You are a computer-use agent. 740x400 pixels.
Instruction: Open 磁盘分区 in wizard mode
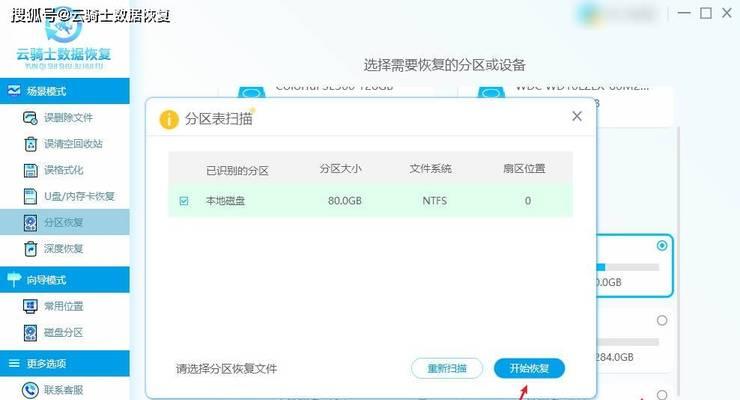65,333
